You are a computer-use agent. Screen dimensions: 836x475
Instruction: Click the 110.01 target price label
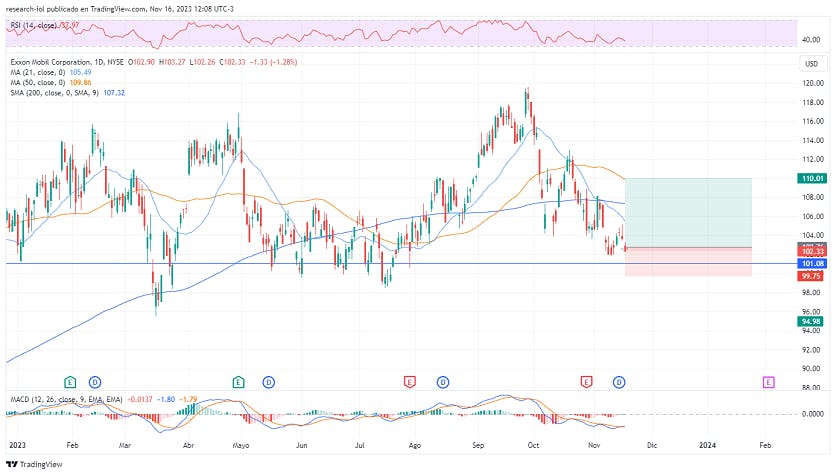(x=812, y=179)
